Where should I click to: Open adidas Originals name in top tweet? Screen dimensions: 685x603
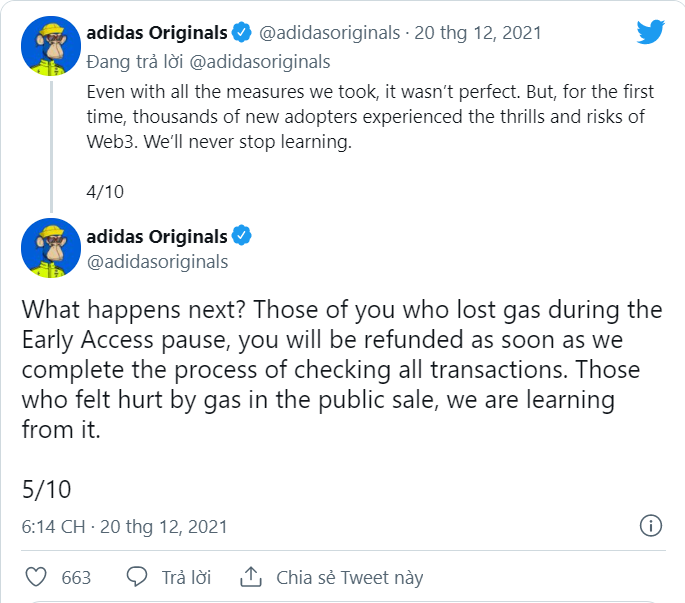[157, 33]
